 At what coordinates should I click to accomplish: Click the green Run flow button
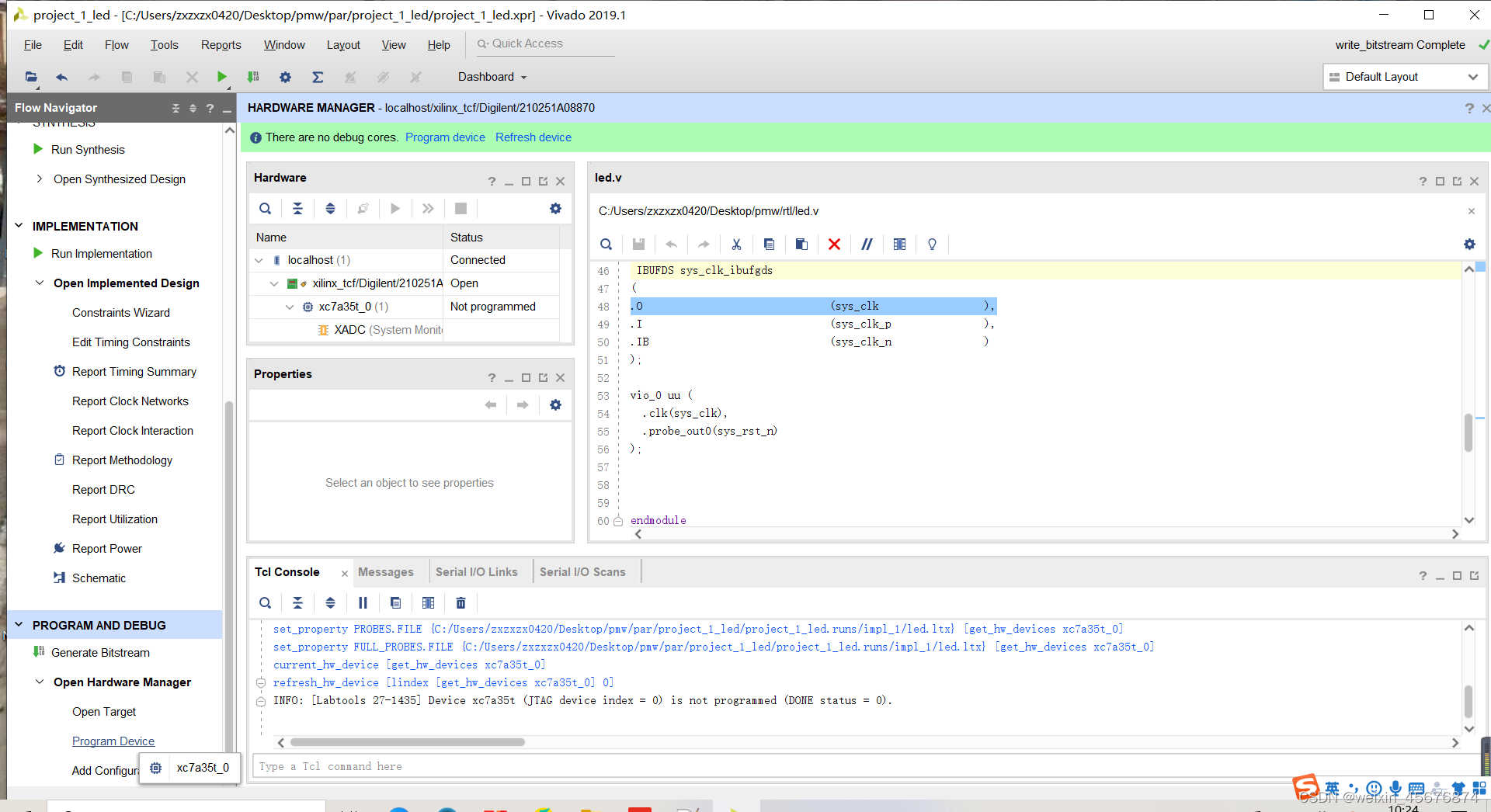click(x=221, y=77)
